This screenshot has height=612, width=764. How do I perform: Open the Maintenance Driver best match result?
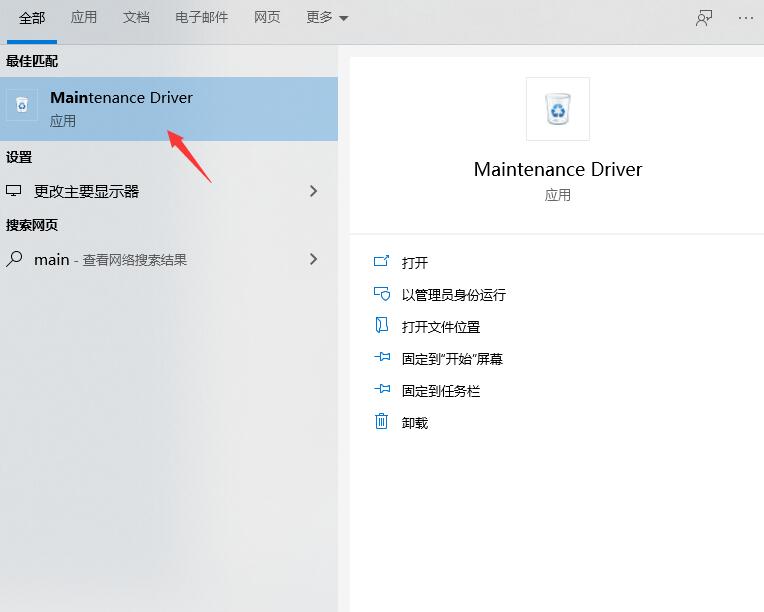tap(120, 108)
